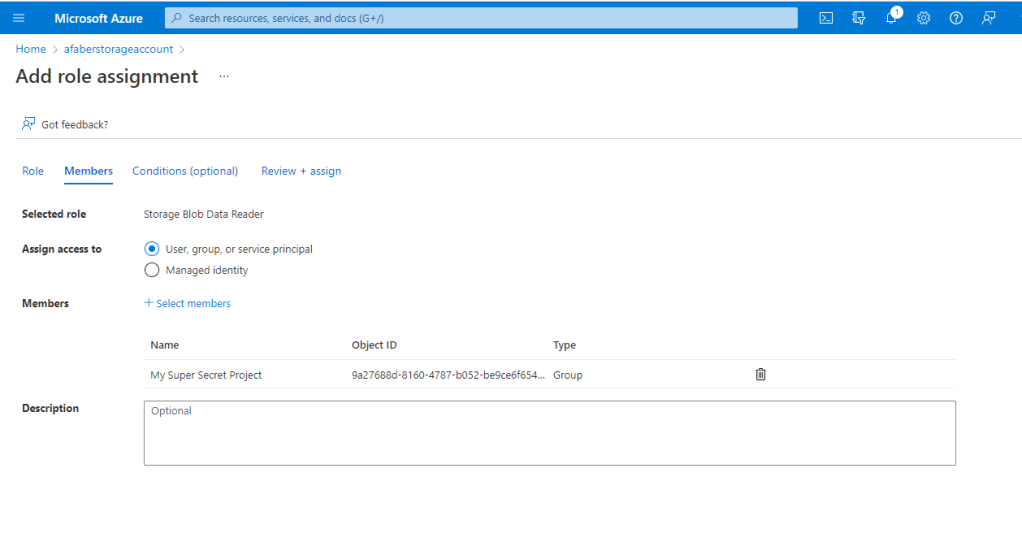Open the notifications bell
Screen dimensions: 1022x542
[891, 18]
